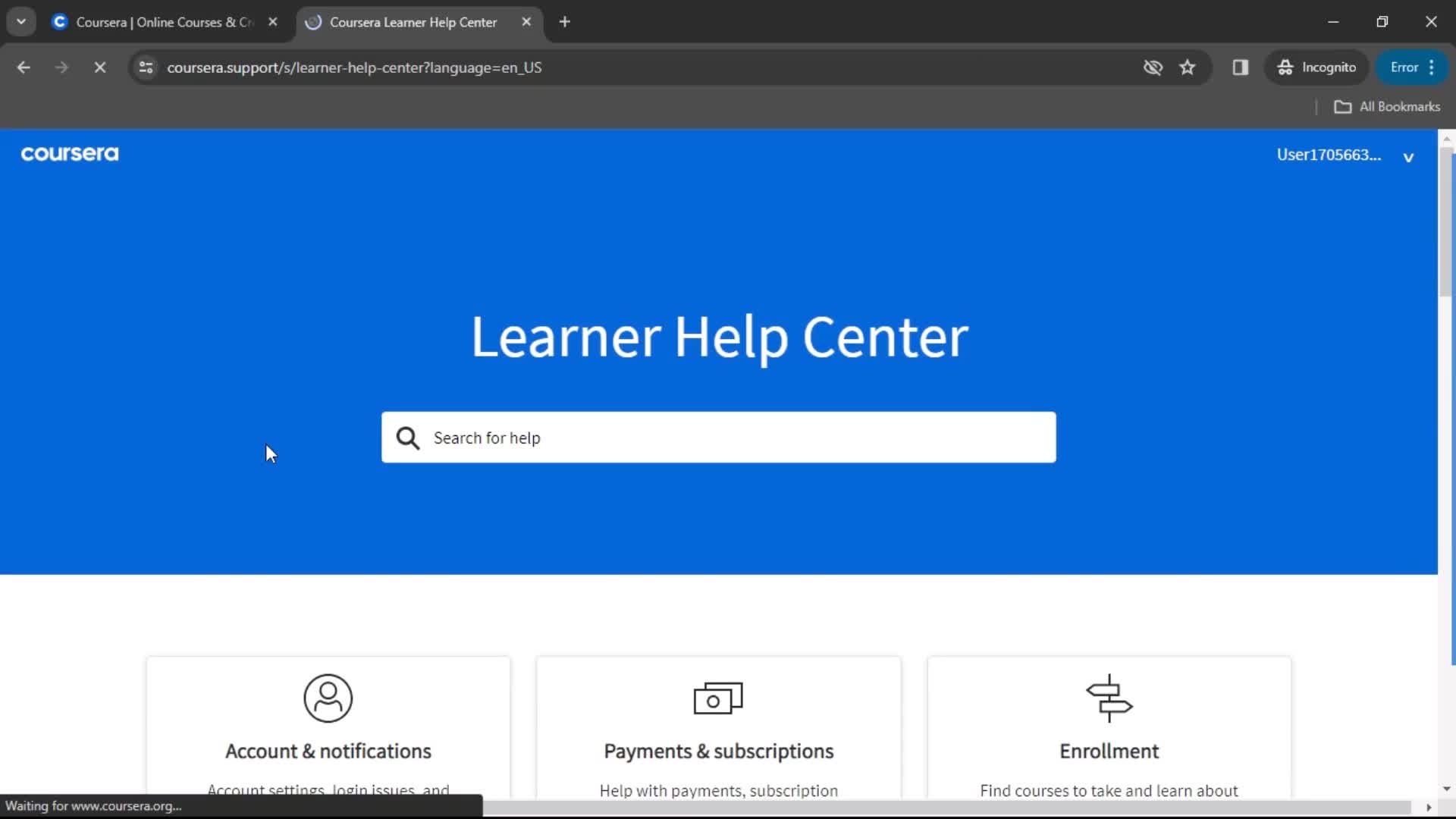The width and height of the screenshot is (1456, 819).
Task: Click the Account & notifications icon
Action: click(x=328, y=697)
